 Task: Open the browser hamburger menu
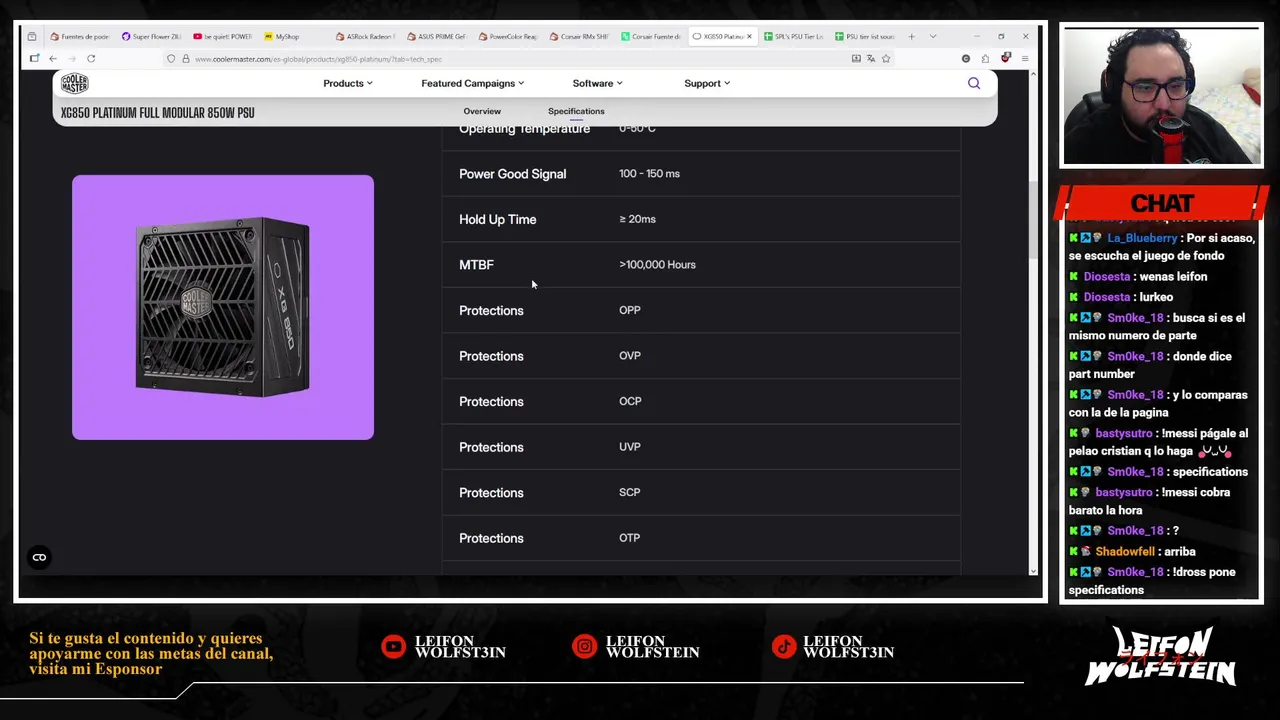click(1025, 59)
